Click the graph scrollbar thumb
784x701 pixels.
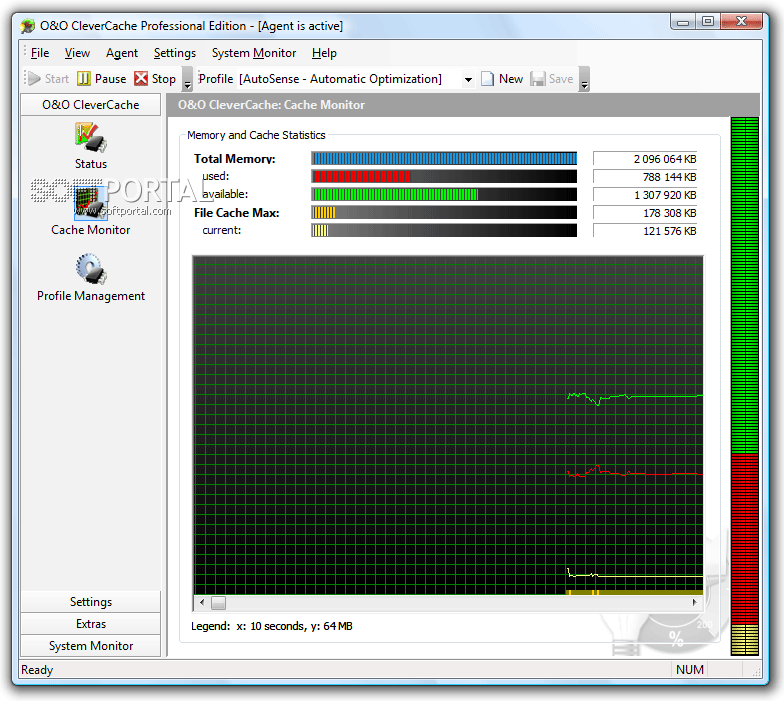[x=218, y=602]
